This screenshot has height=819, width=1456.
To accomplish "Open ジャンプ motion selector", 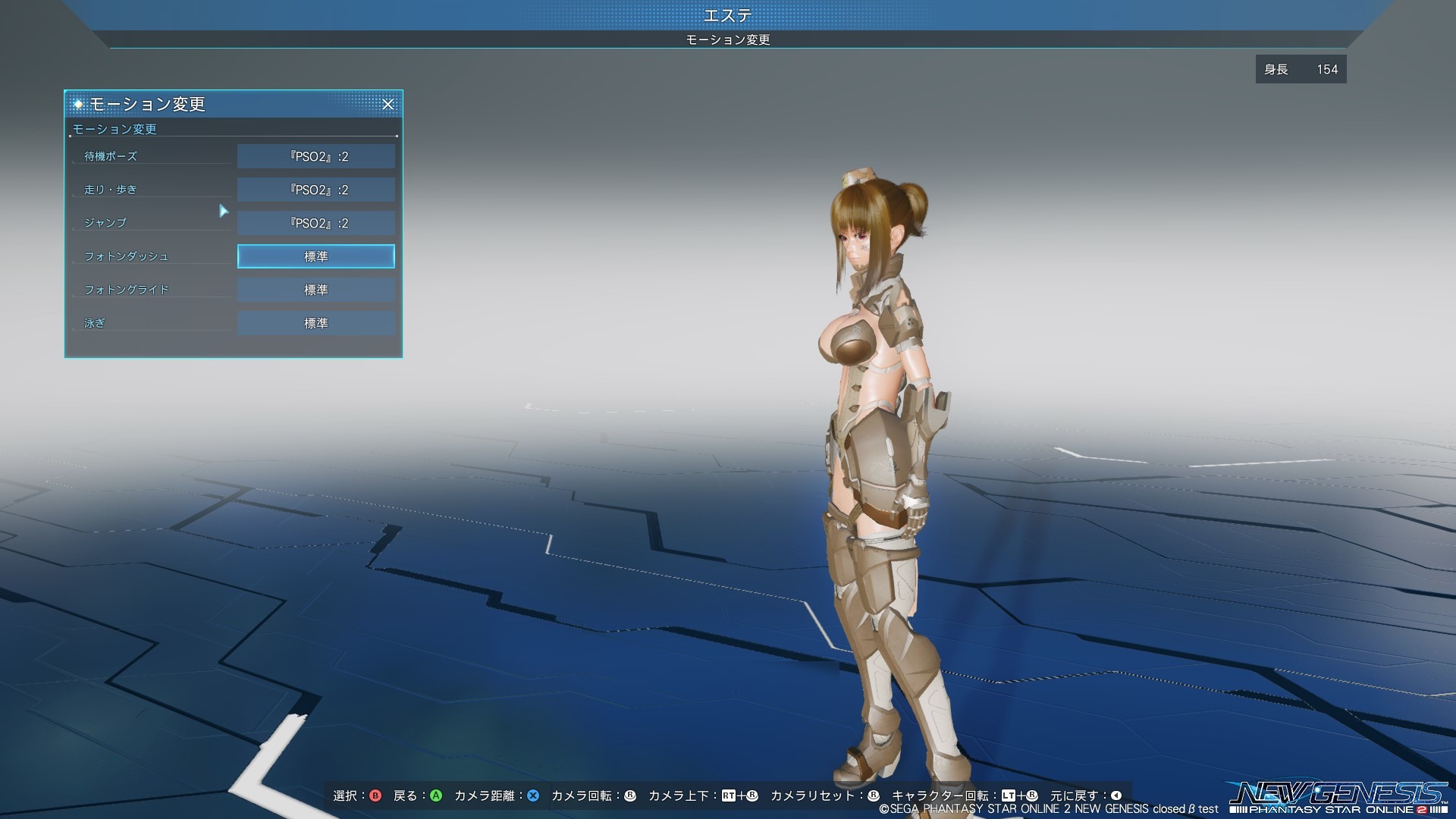I will 315,223.
